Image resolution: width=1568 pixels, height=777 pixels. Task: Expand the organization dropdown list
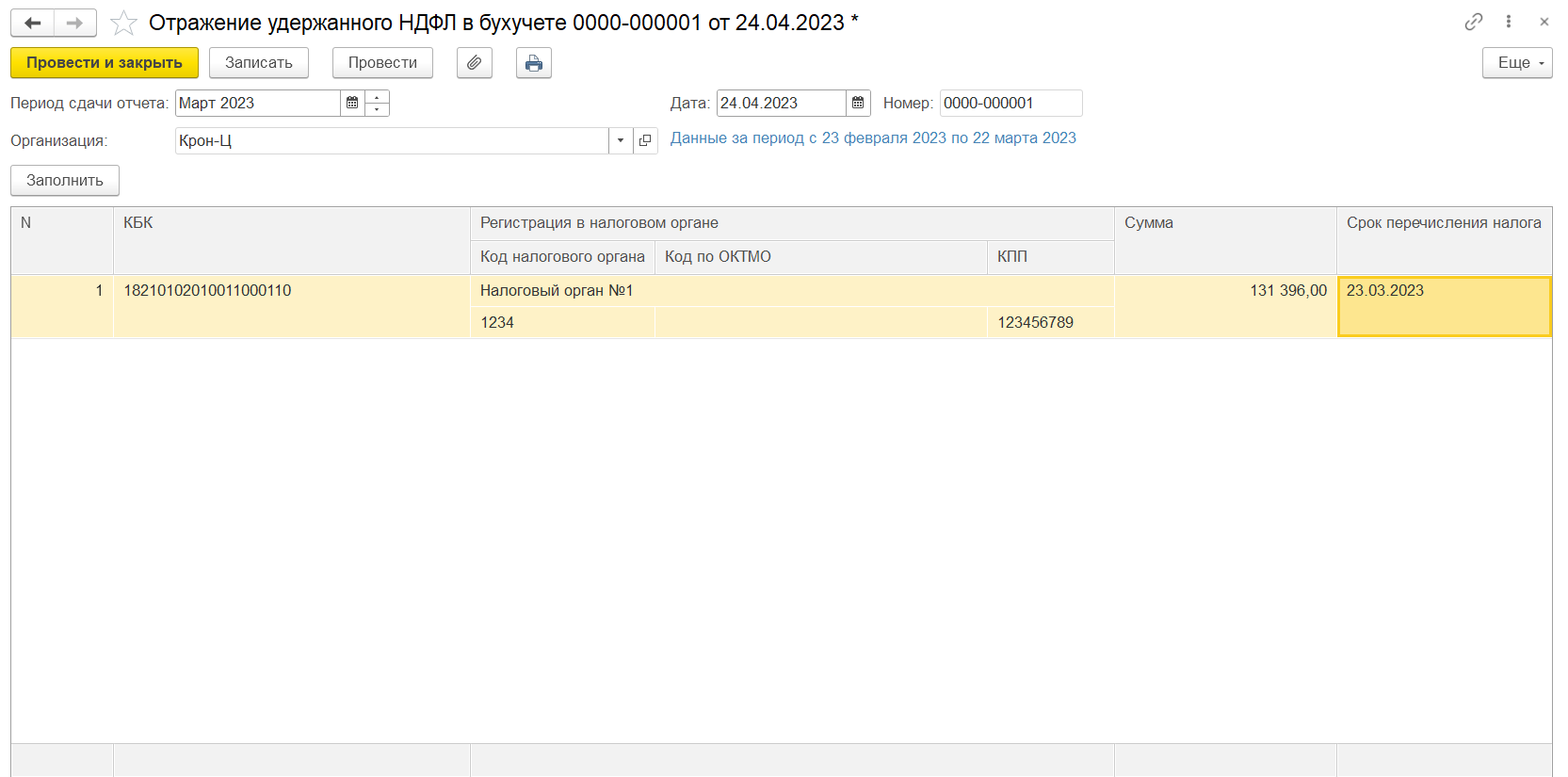click(x=621, y=140)
